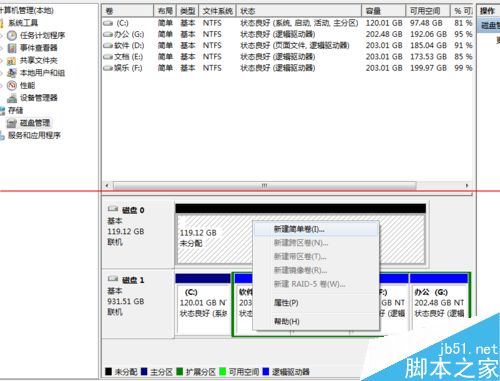Click the 192.06 GB free space cell
The image size is (500, 381).
click(428, 34)
